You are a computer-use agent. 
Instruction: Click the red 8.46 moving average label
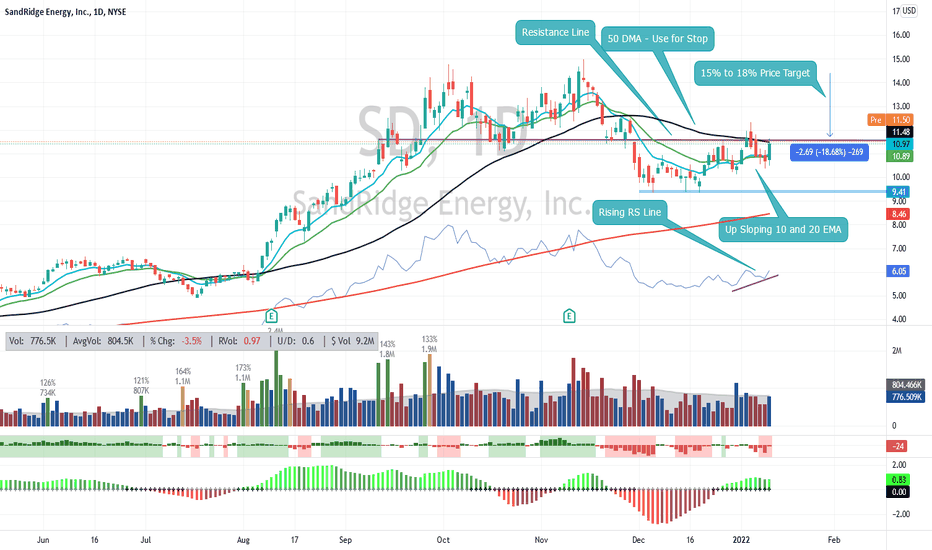tap(899, 214)
